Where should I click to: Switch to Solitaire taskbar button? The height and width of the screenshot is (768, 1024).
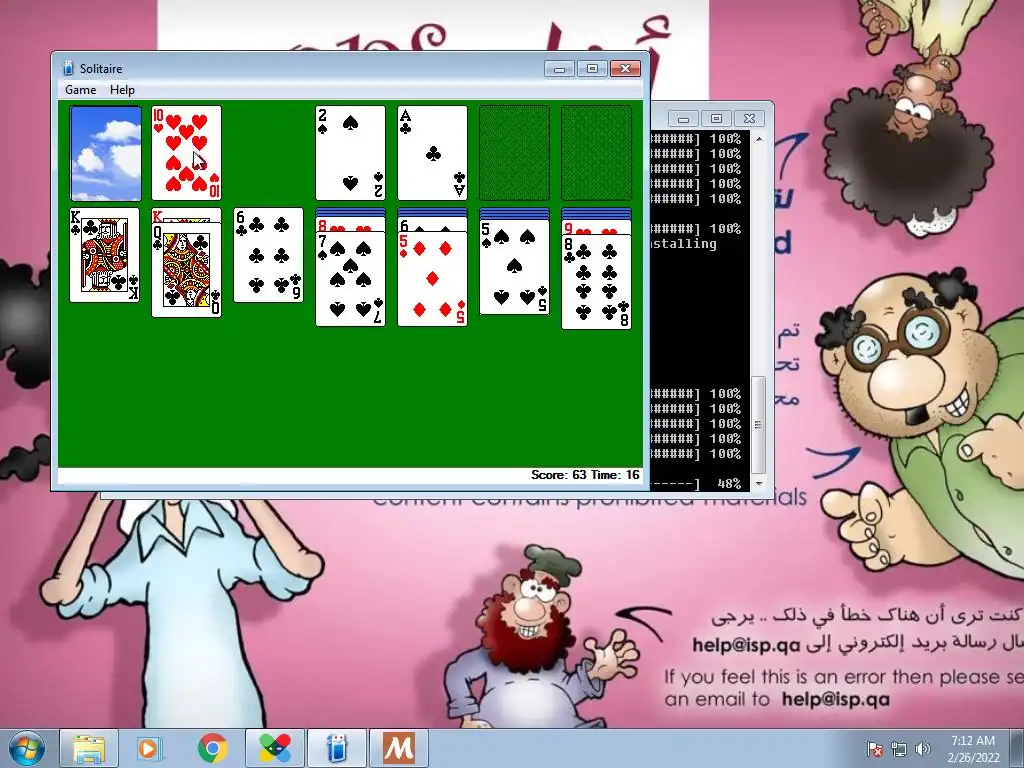(x=337, y=748)
